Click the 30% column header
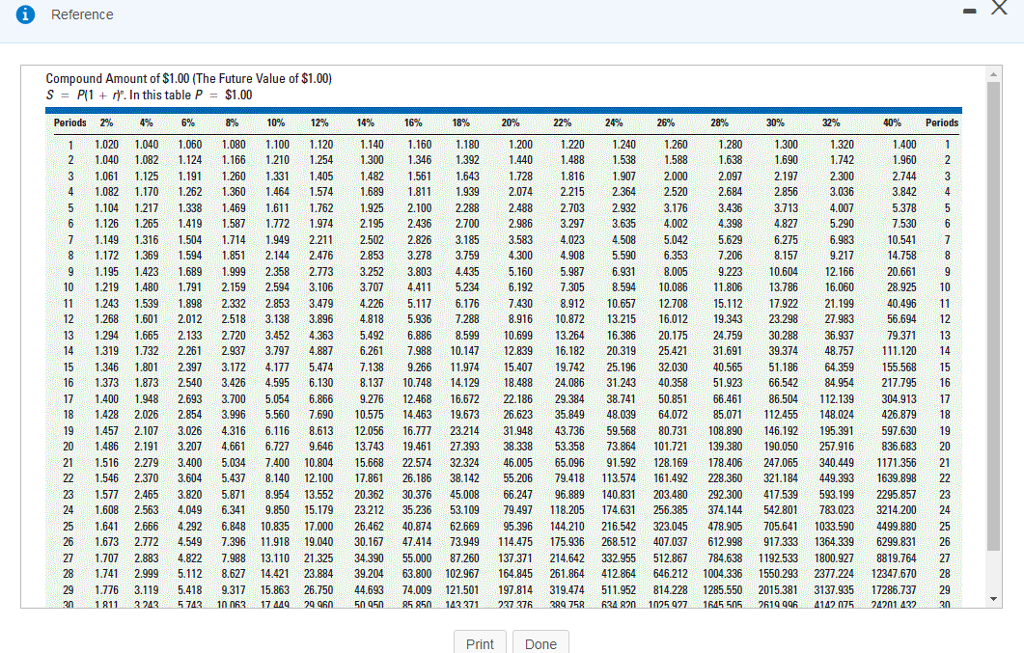Image resolution: width=1024 pixels, height=653 pixels. click(x=775, y=123)
